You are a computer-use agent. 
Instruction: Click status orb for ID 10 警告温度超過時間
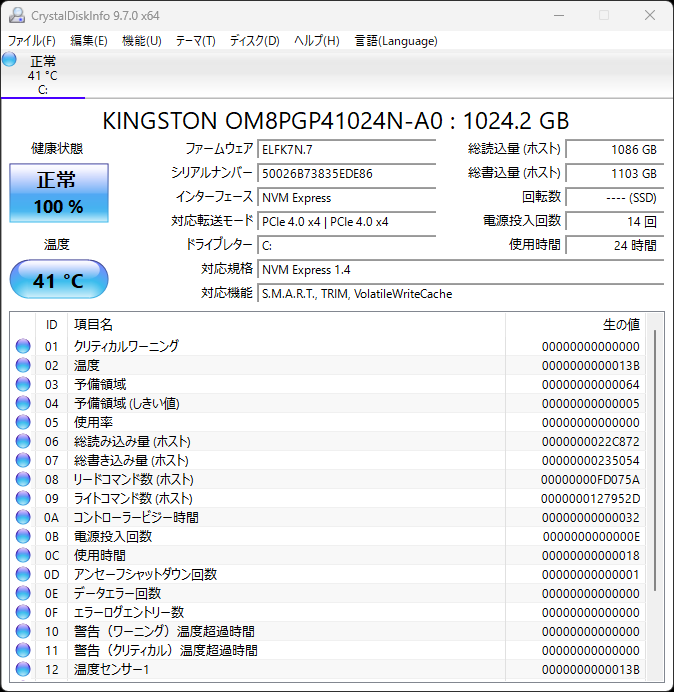pos(23,631)
